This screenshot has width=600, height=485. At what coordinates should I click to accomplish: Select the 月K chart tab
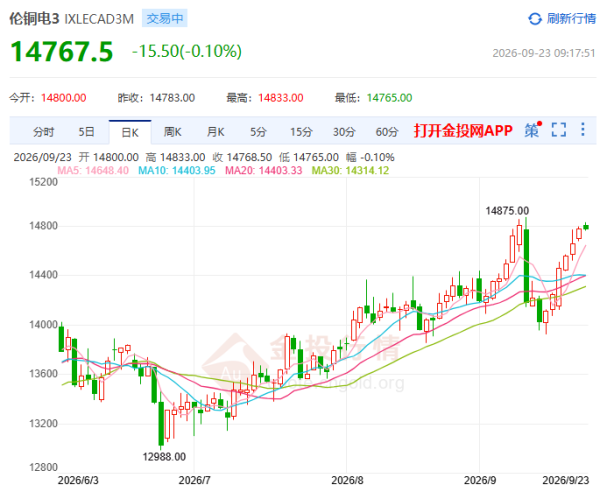pos(215,132)
